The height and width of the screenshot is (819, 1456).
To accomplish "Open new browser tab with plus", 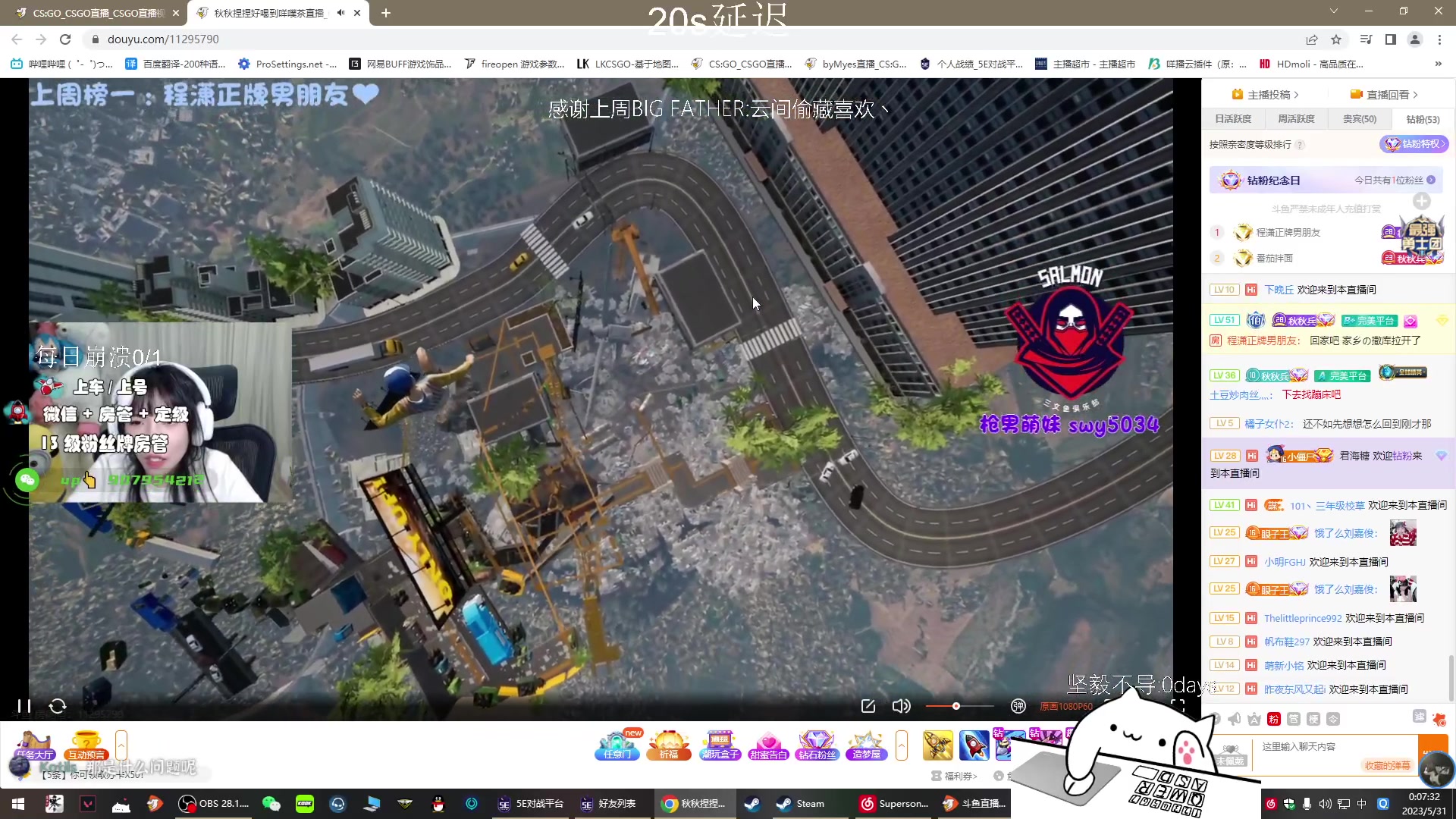I will pyautogui.click(x=386, y=13).
